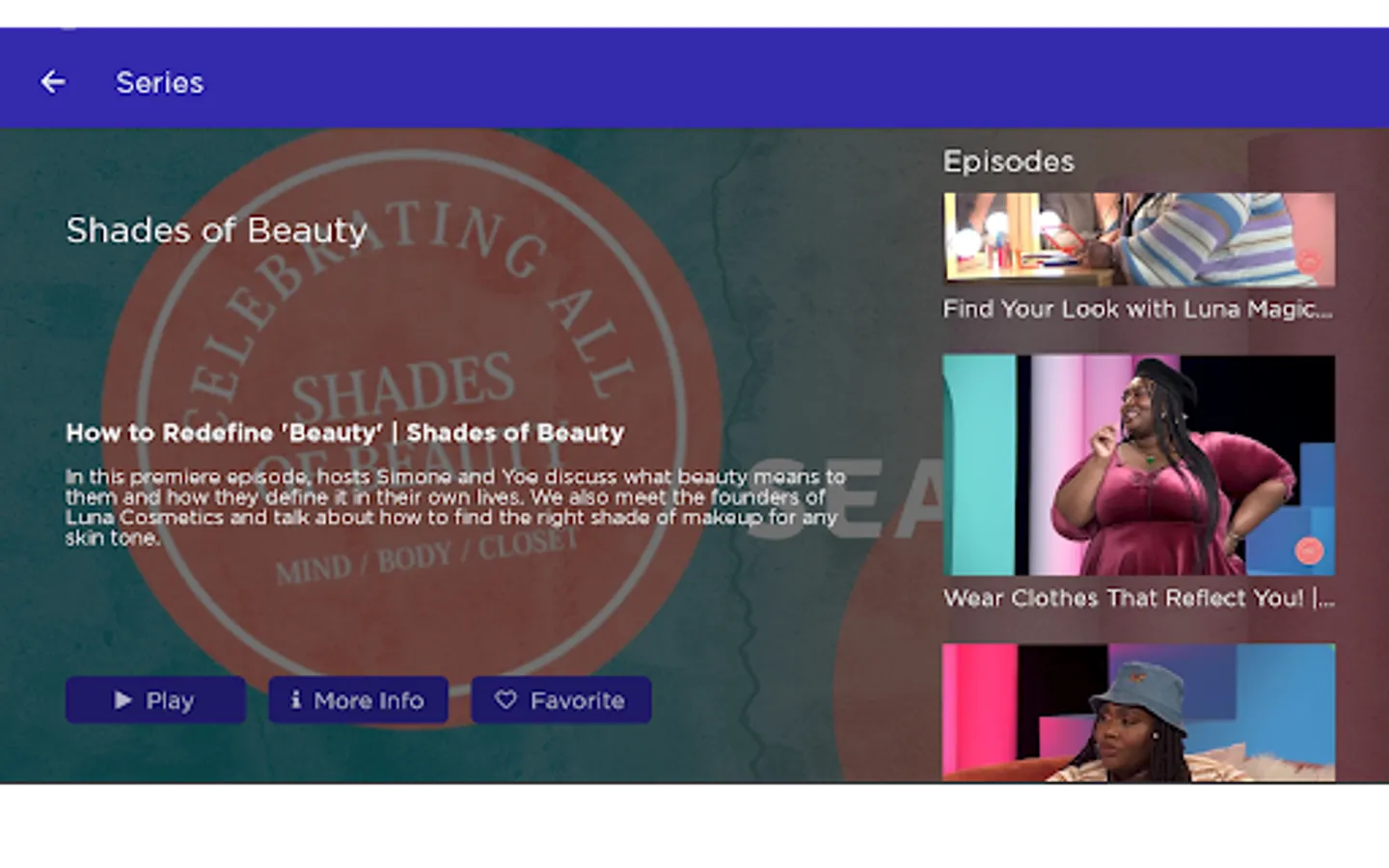This screenshot has height=868, width=1389.
Task: Click the Shades of Beauty series title
Action: (x=217, y=231)
